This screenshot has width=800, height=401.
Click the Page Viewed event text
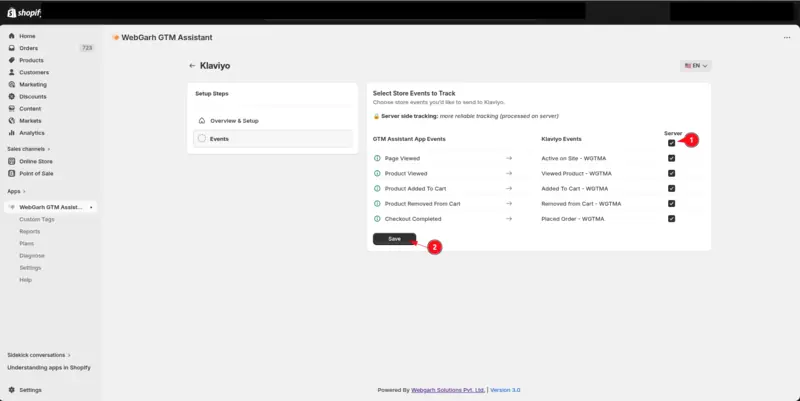(402, 158)
